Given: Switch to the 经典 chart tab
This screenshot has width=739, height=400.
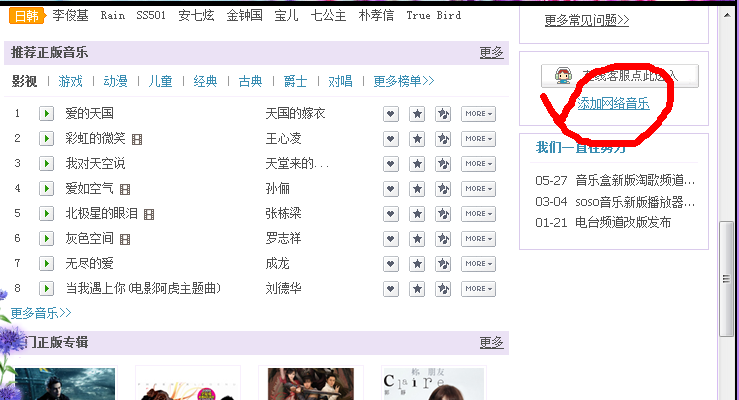Looking at the screenshot, I should (205, 81).
